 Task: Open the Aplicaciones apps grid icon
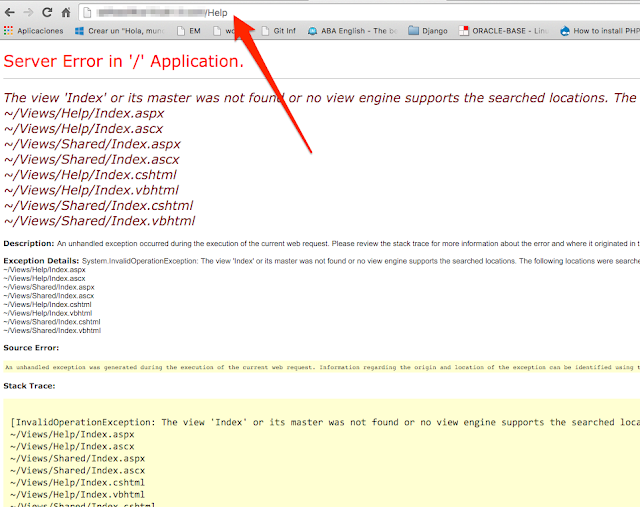click(8, 31)
